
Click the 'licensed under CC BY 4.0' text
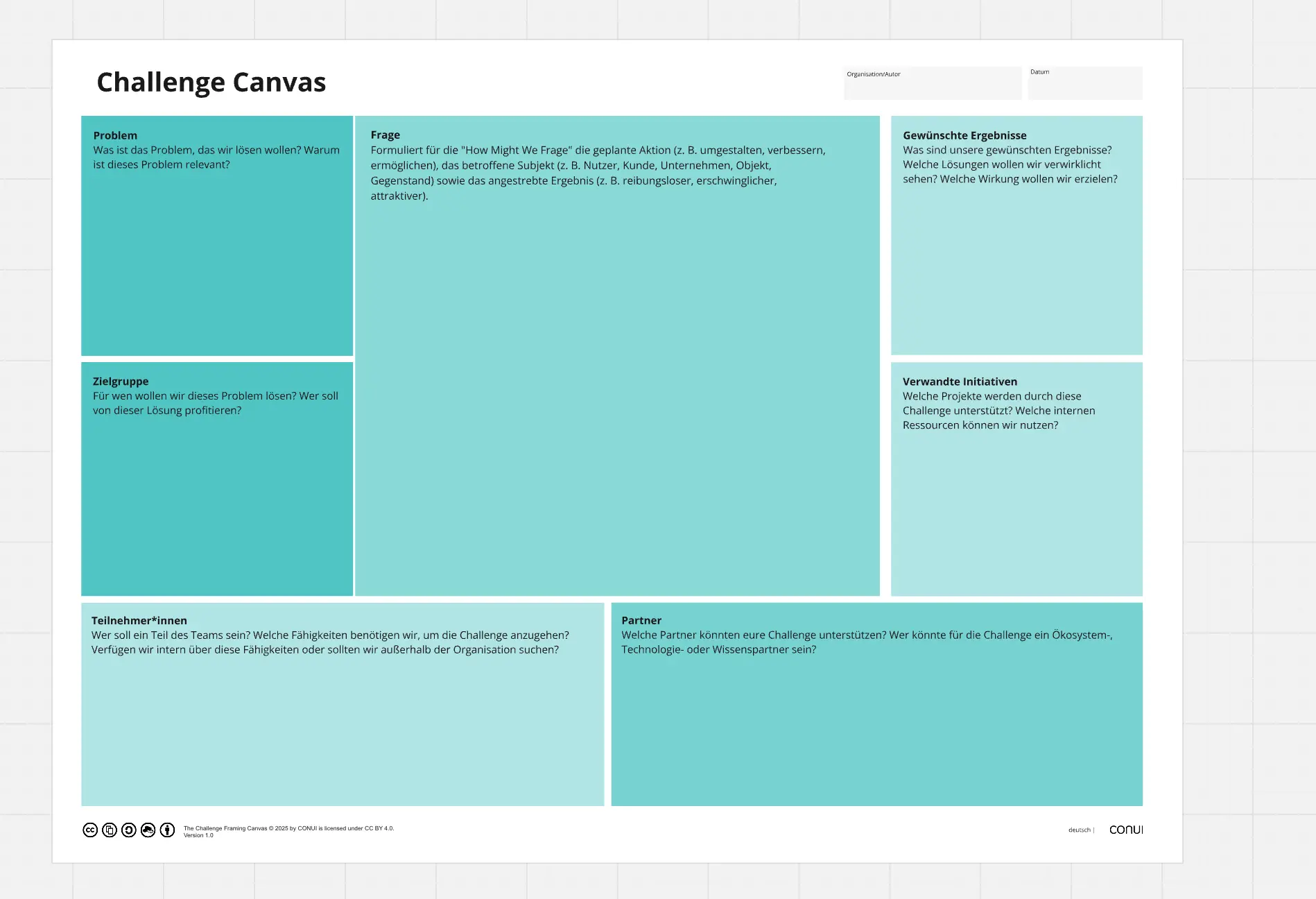pyautogui.click(x=356, y=828)
